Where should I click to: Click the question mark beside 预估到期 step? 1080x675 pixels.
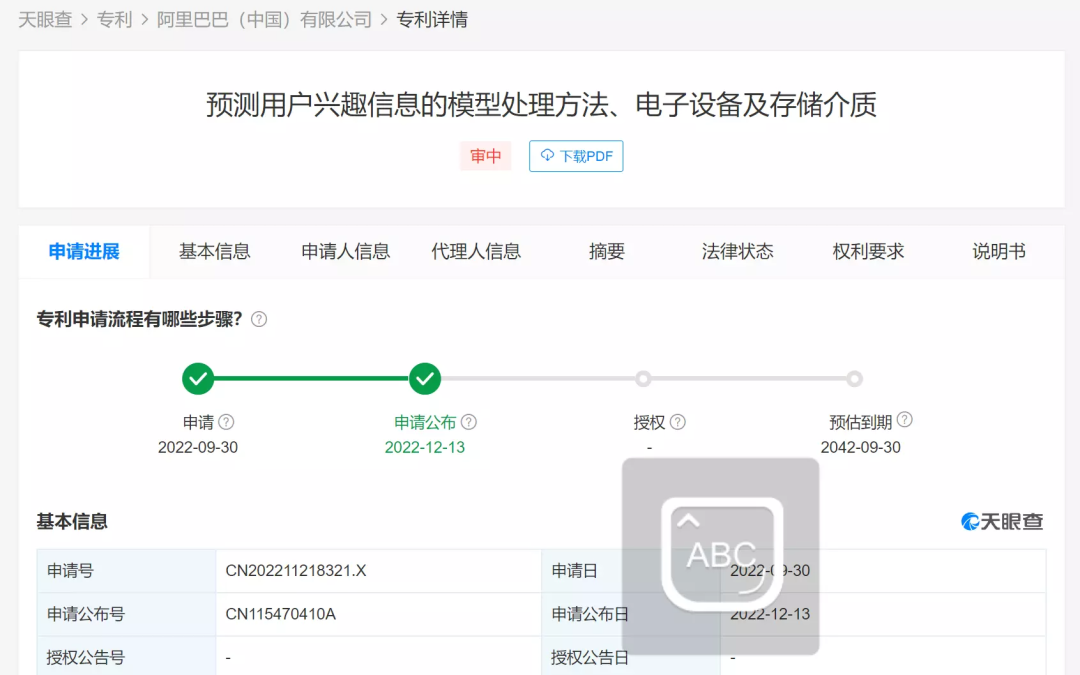(905, 420)
